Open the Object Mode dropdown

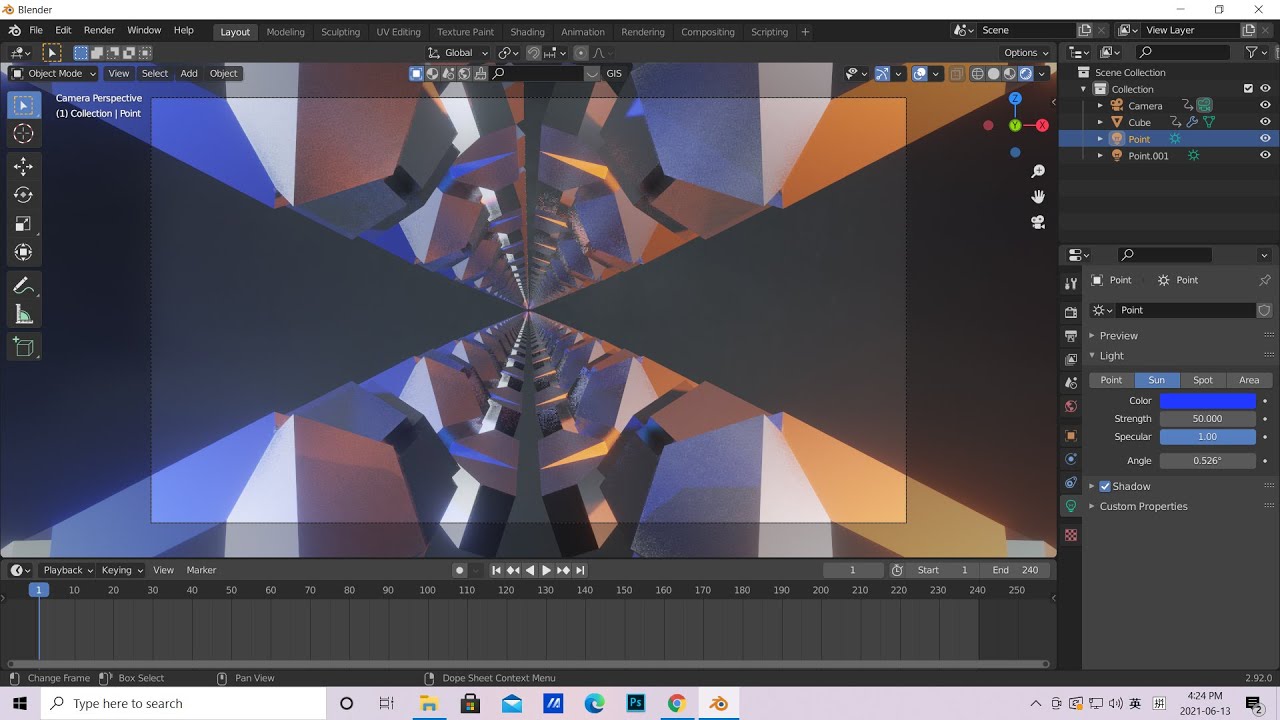54,73
